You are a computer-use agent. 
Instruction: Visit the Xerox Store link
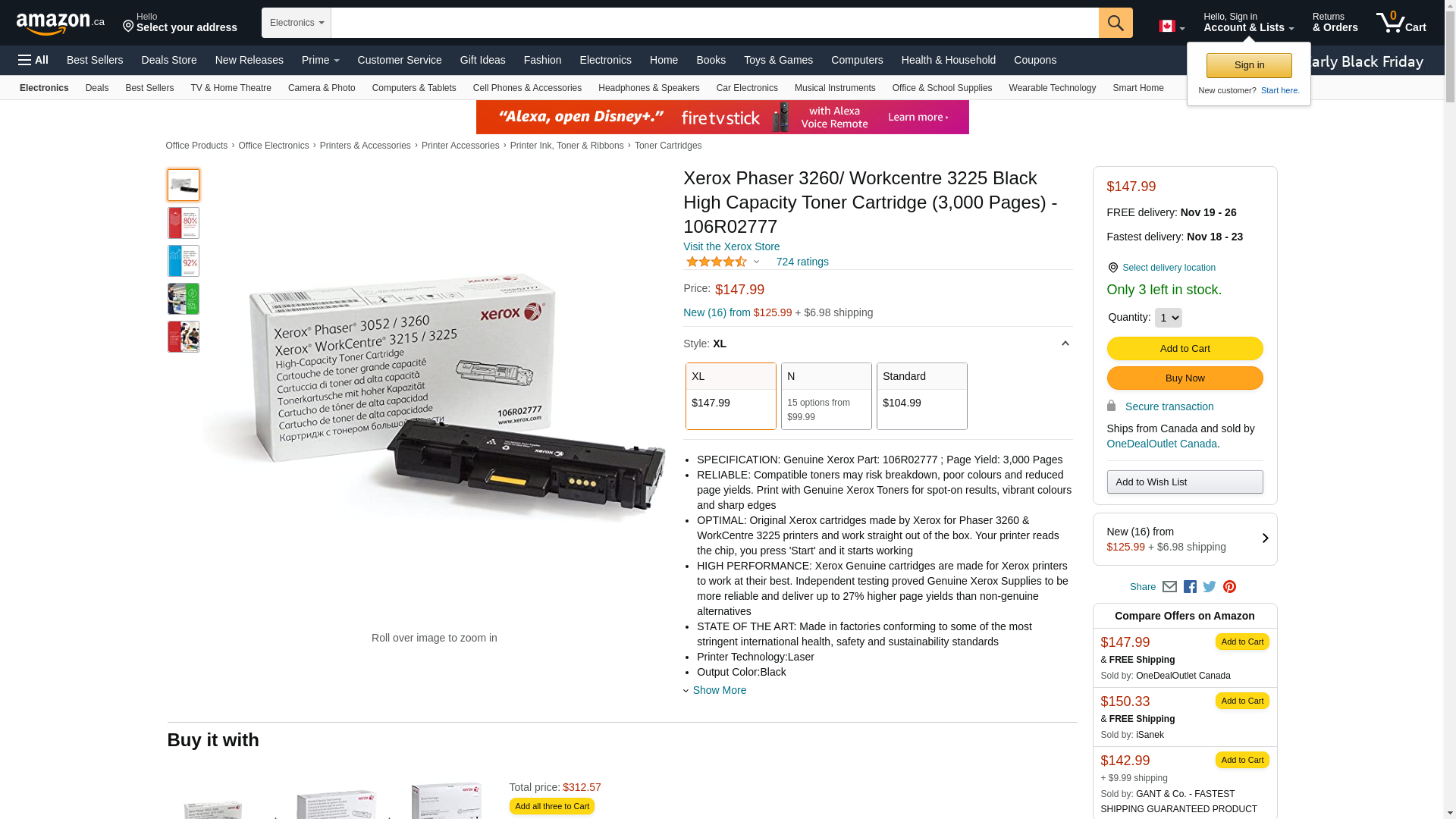coord(731,246)
